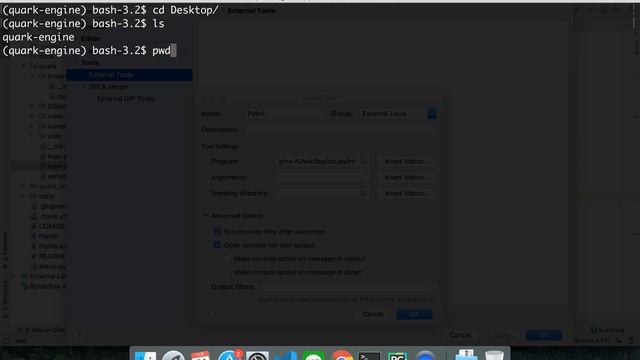Toggle Synchronize files after execution checkbox

217,232
